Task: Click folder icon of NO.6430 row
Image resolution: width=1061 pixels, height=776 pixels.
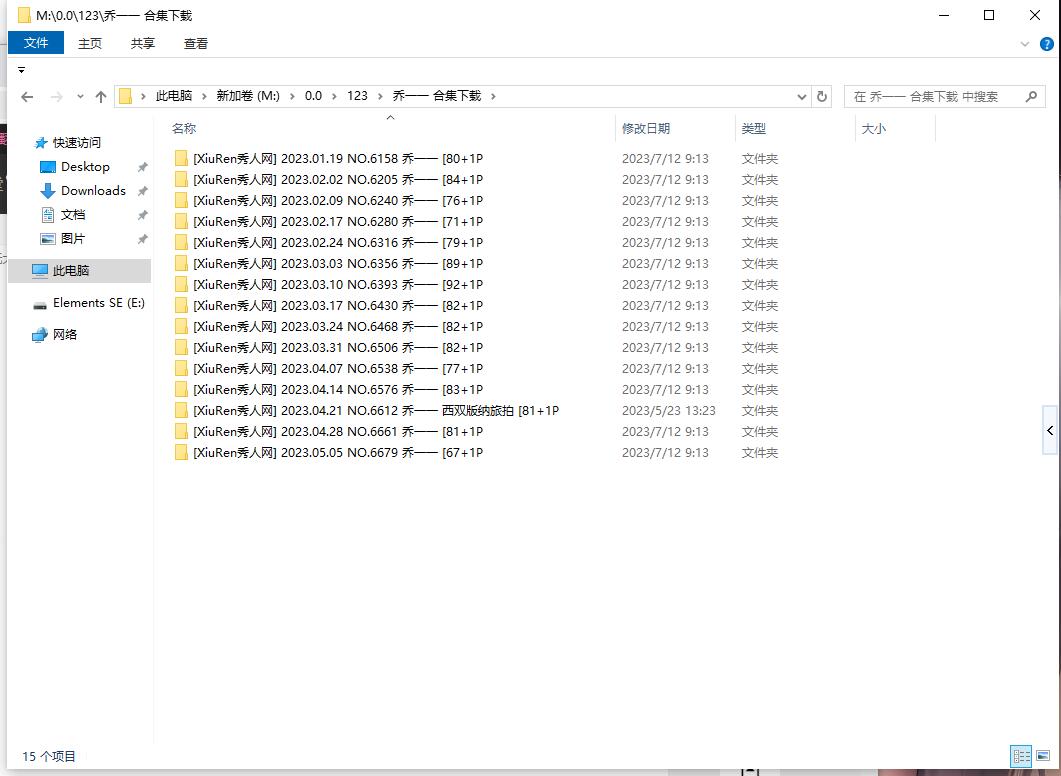Action: tap(181, 305)
